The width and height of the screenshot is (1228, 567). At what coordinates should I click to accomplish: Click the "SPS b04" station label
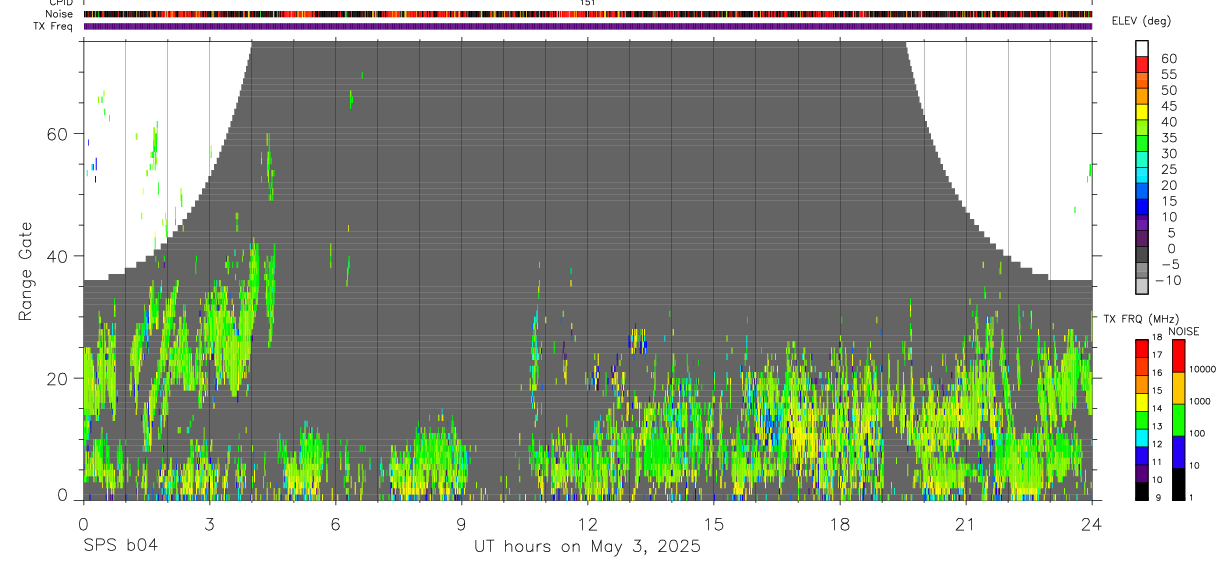(120, 546)
